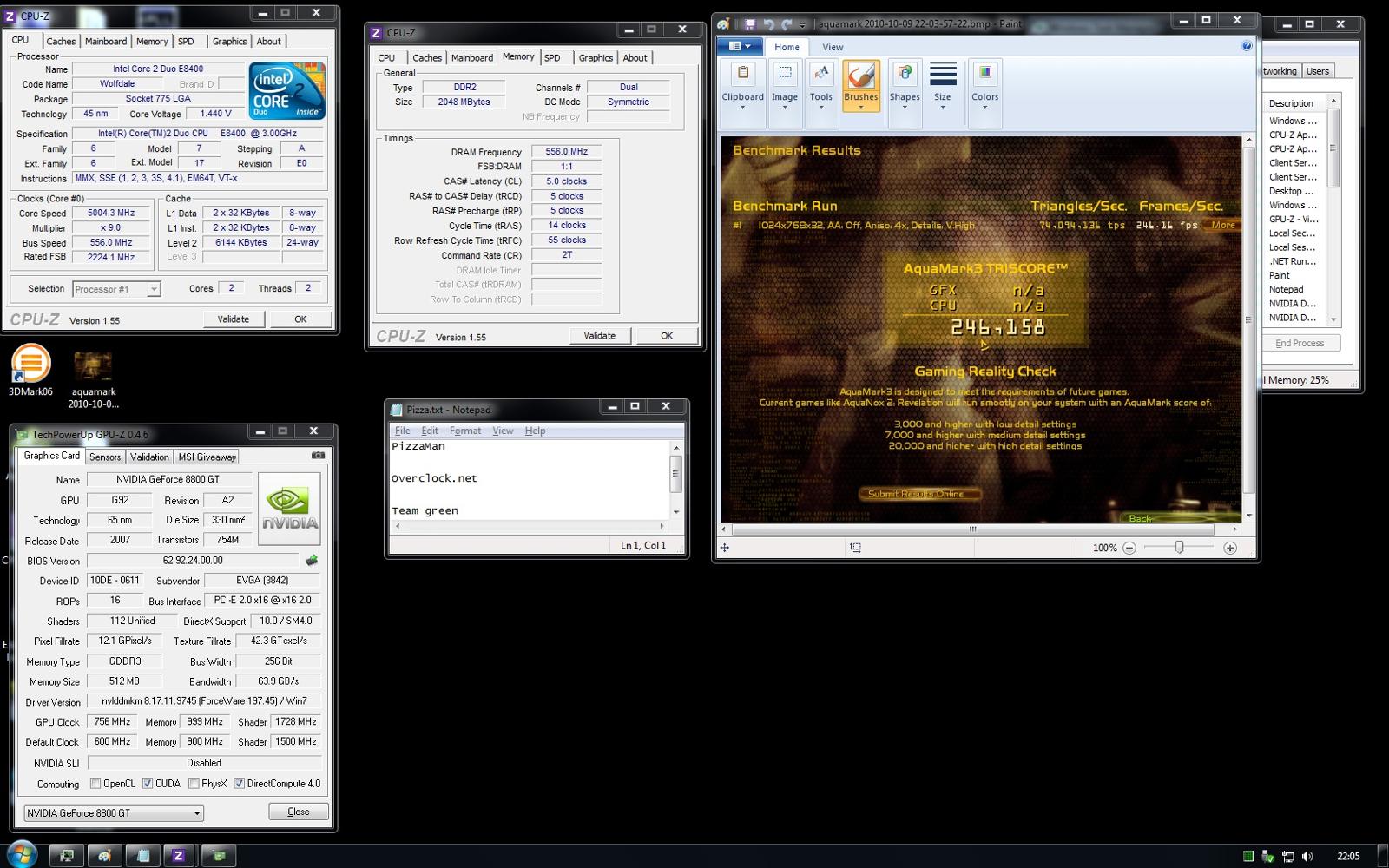Click Validate in the CPU-Z Memory window
This screenshot has width=1389, height=868.
(599, 335)
